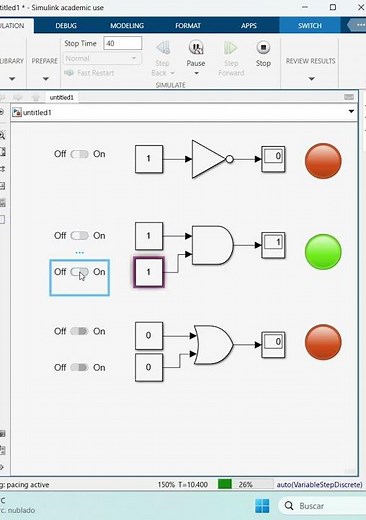Expand the REVIEW RESULTS section arrow

[311, 79]
